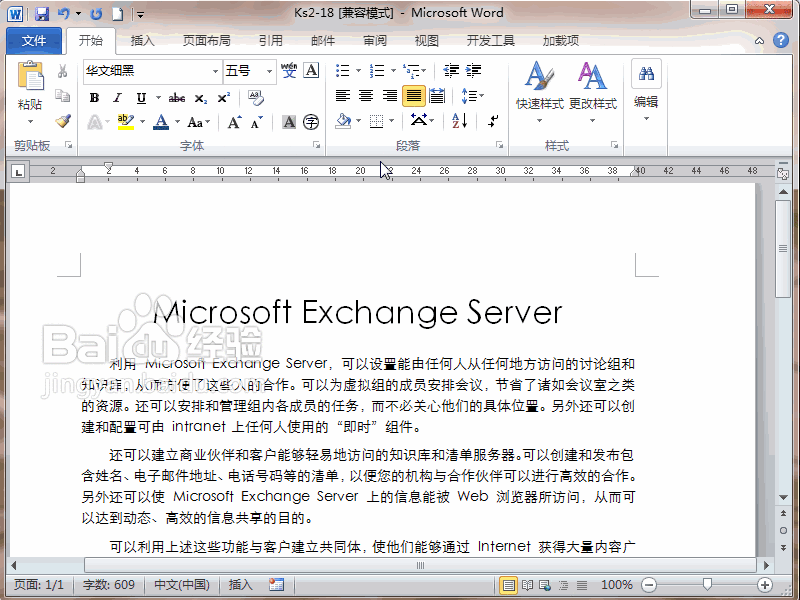Open the 快速样式 gallery button
Viewport: 800px width, 600px height.
539,92
